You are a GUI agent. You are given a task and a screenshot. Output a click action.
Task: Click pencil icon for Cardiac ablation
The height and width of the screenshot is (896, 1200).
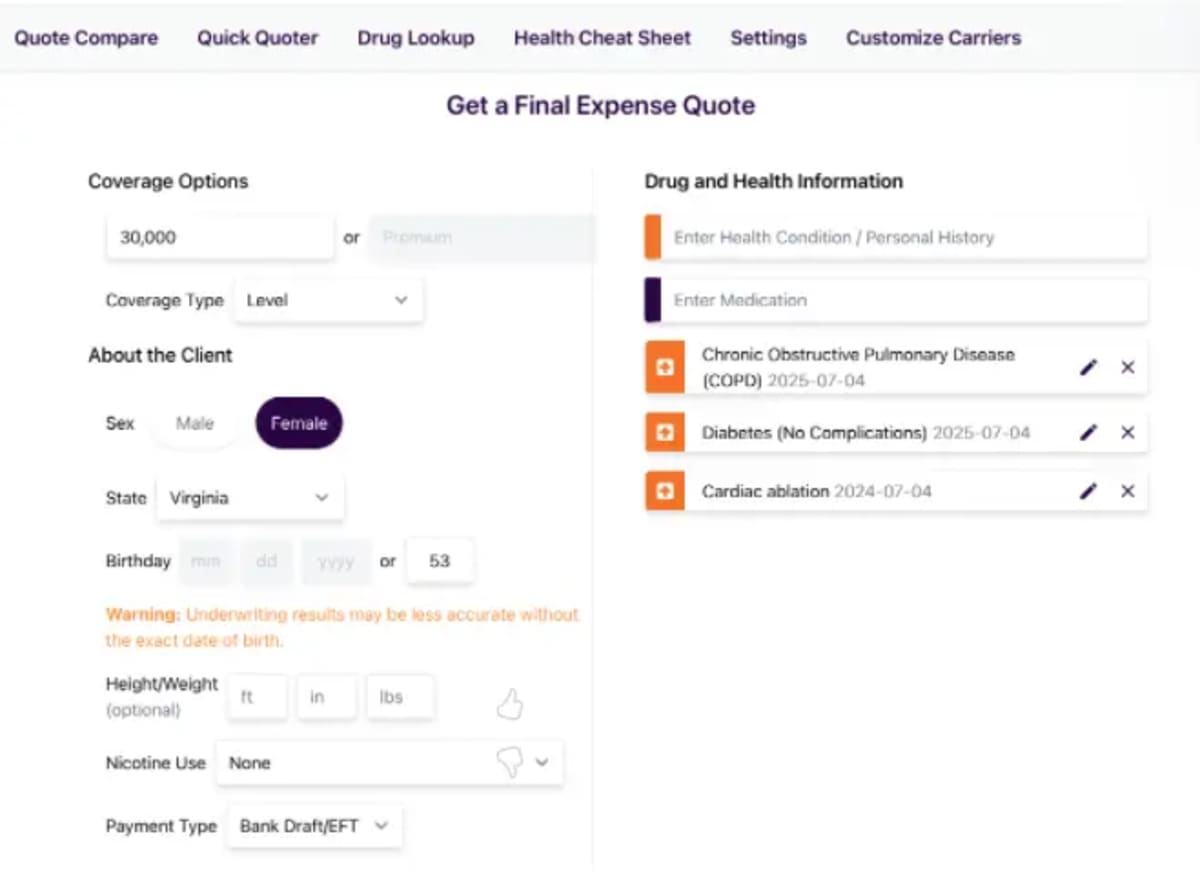(1088, 491)
